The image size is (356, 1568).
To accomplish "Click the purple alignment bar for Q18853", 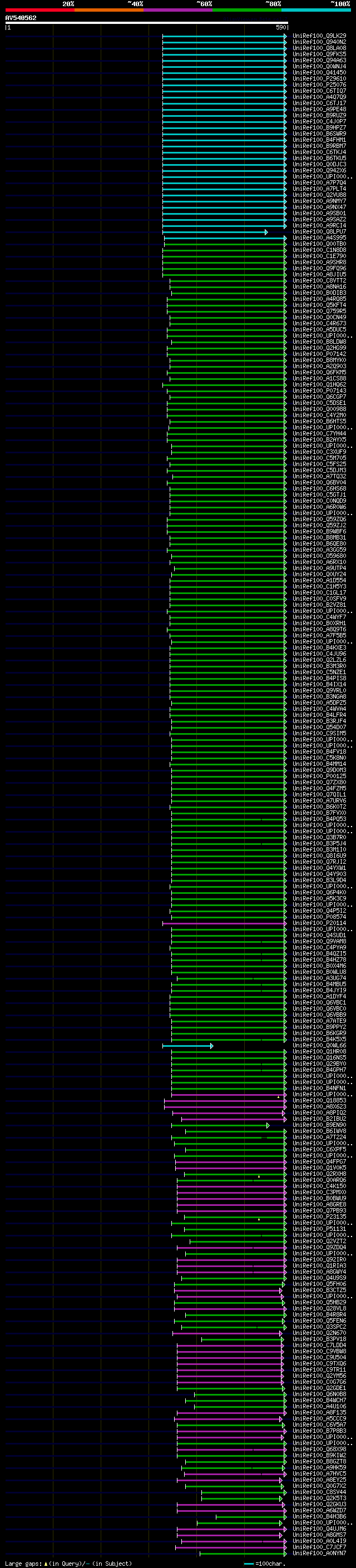I will (225, 1101).
